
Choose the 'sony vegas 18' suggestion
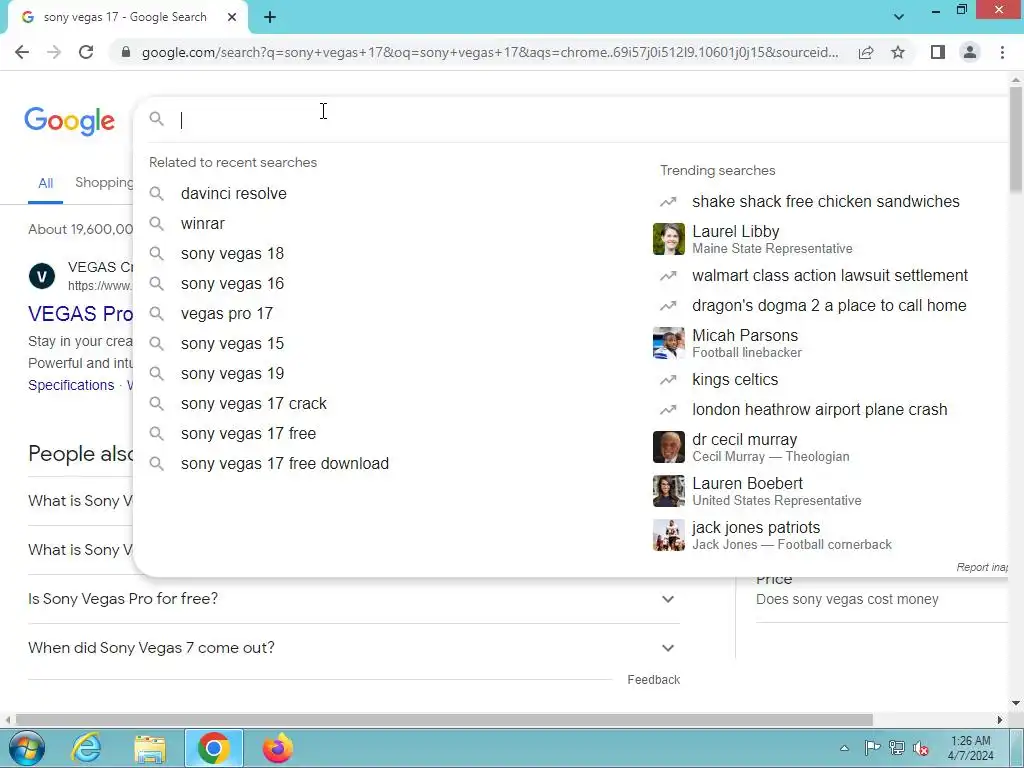(232, 253)
